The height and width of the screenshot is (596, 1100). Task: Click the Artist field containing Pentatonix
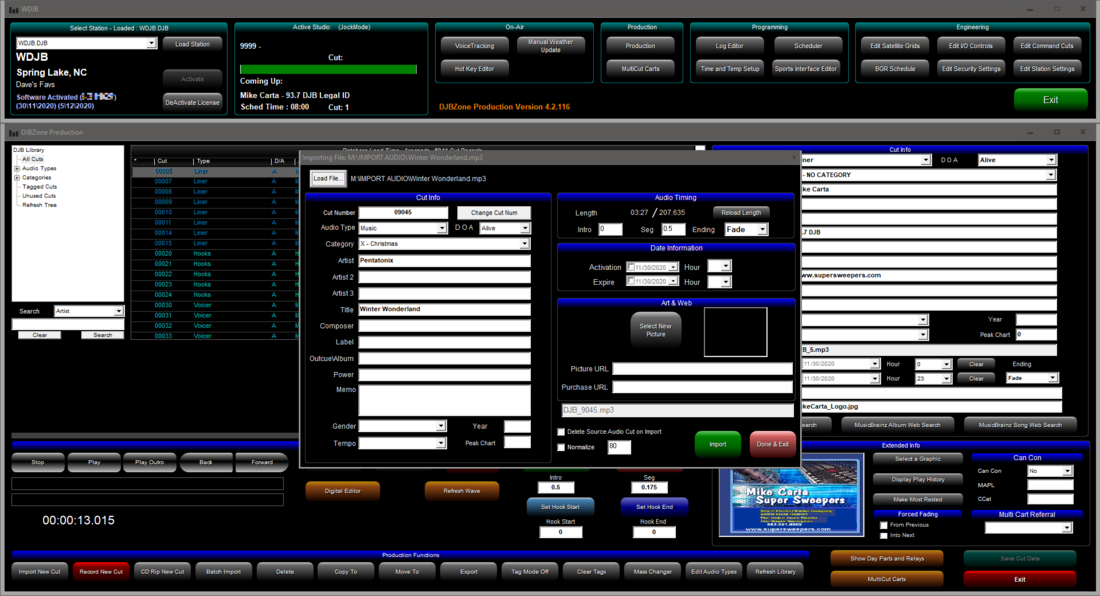coord(444,260)
